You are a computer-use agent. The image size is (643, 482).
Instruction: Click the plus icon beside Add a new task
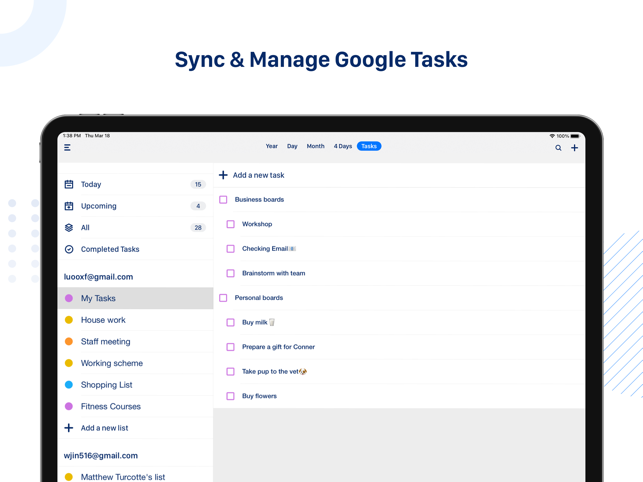pyautogui.click(x=223, y=175)
